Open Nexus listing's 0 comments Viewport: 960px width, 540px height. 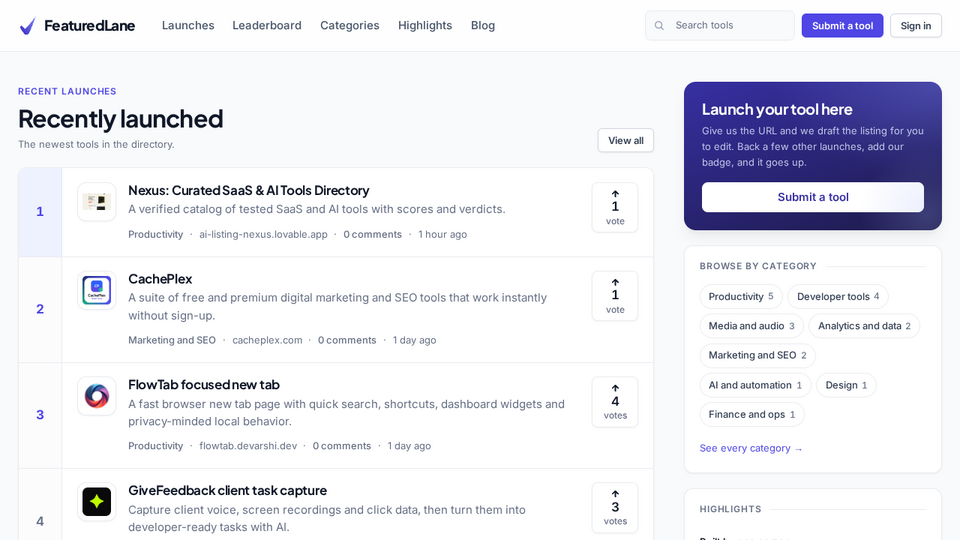pos(372,234)
